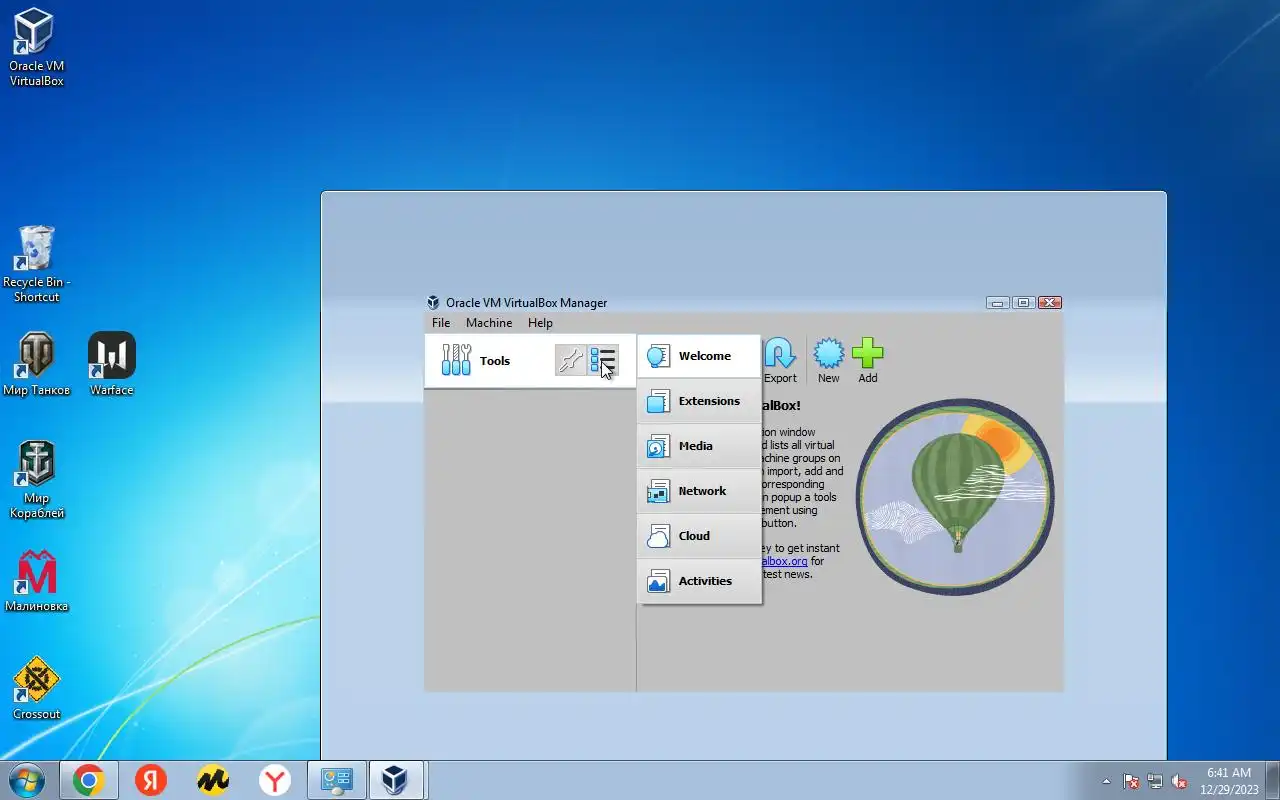Show hidden system tray icons

click(1106, 781)
